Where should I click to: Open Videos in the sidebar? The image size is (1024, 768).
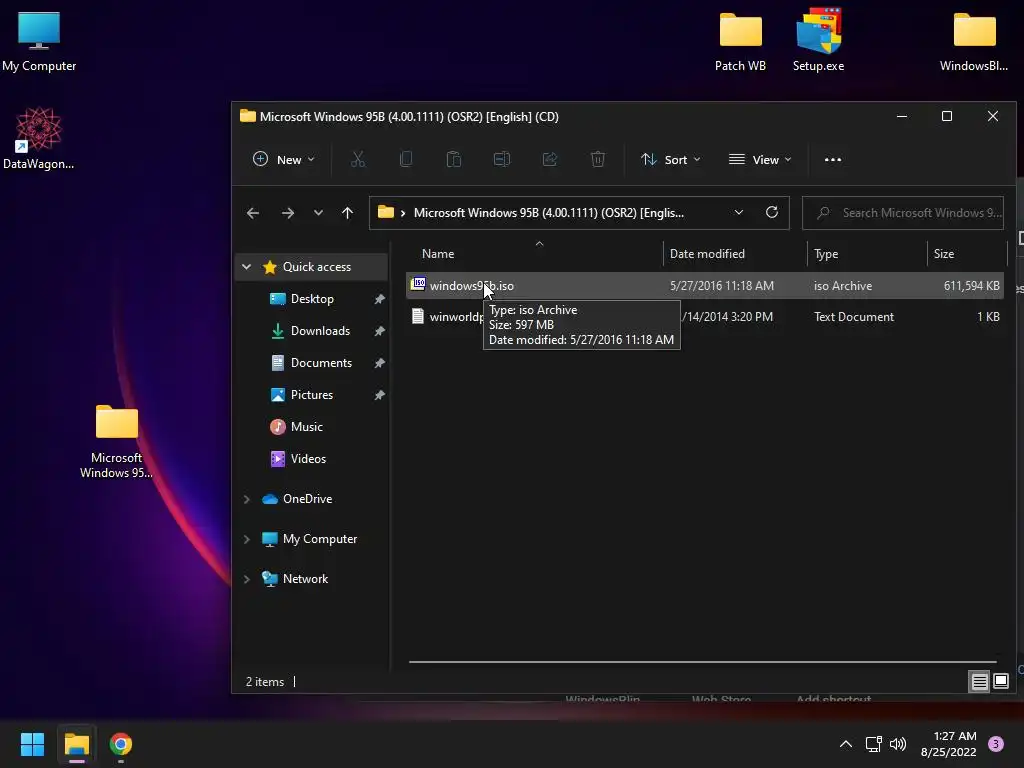308,459
